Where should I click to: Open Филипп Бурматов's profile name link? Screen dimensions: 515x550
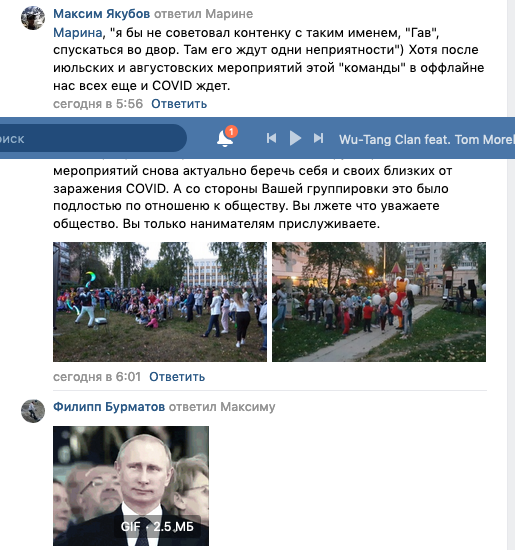pyautogui.click(x=109, y=407)
